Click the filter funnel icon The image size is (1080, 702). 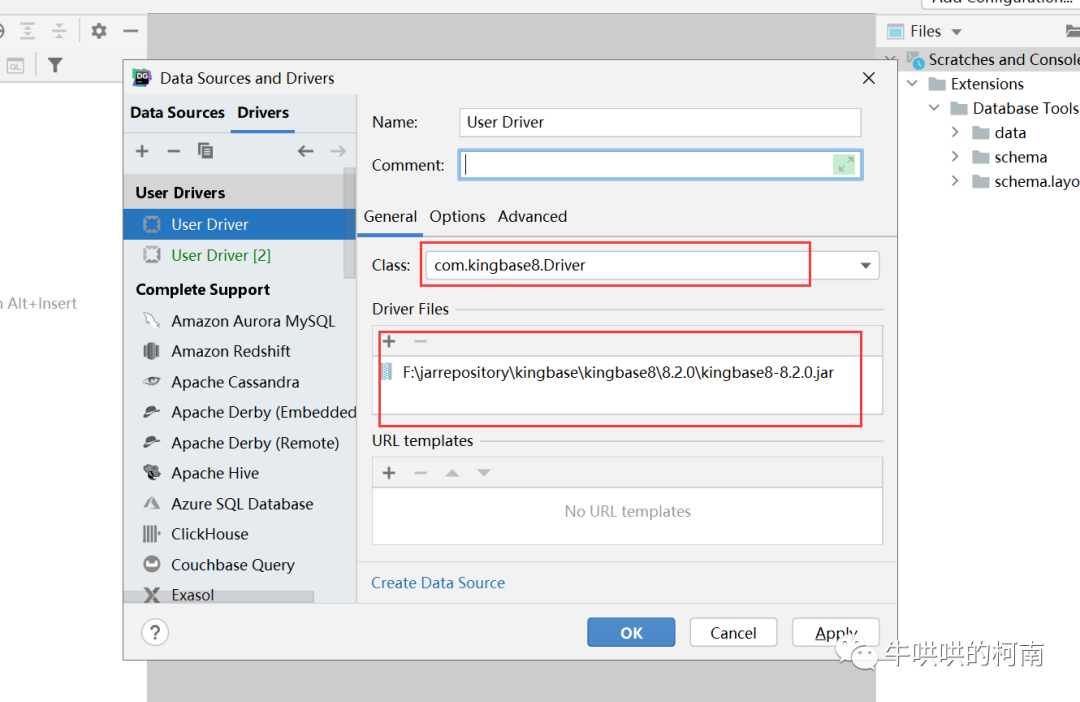coord(55,65)
